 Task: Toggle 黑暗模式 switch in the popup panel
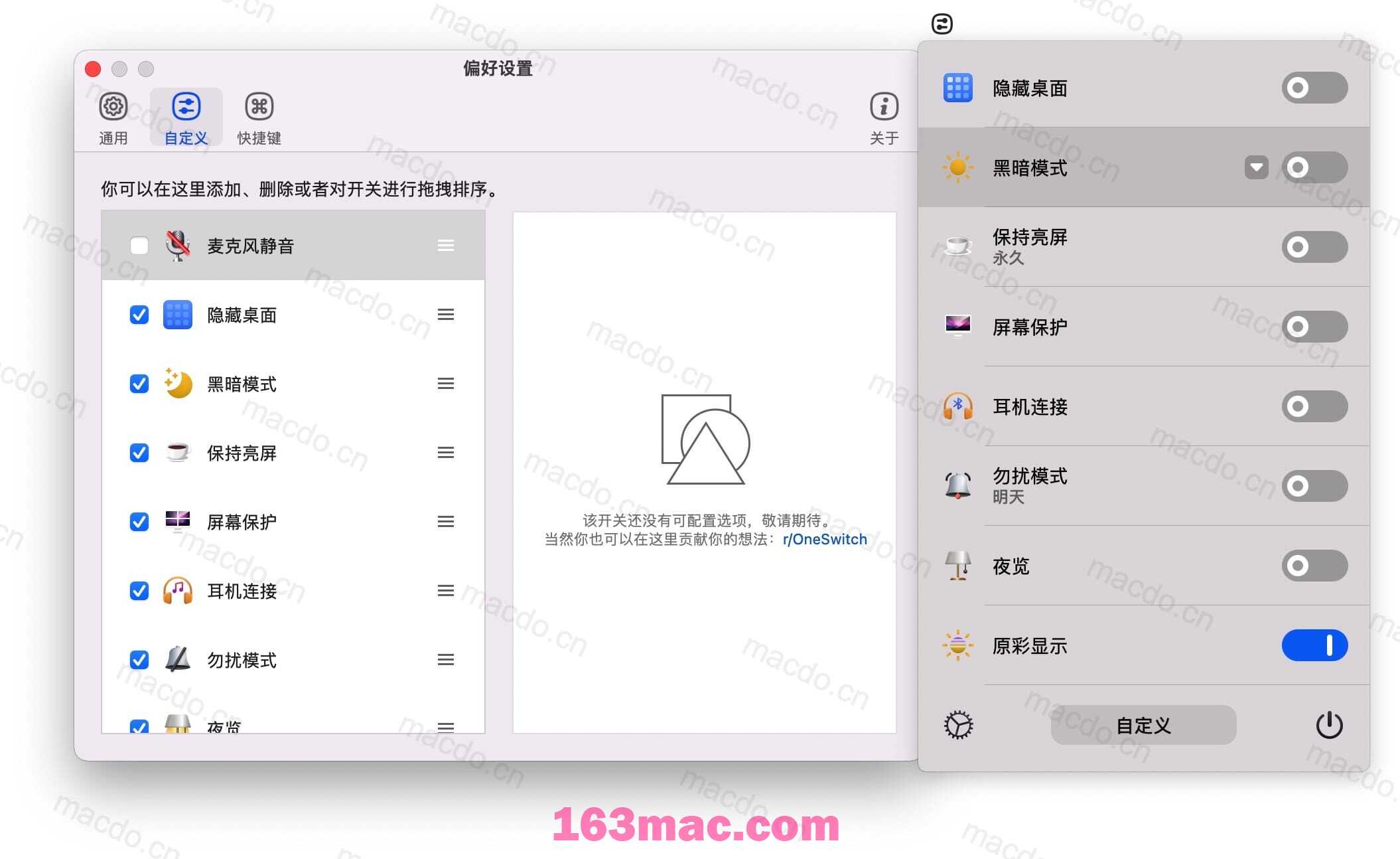1314,167
